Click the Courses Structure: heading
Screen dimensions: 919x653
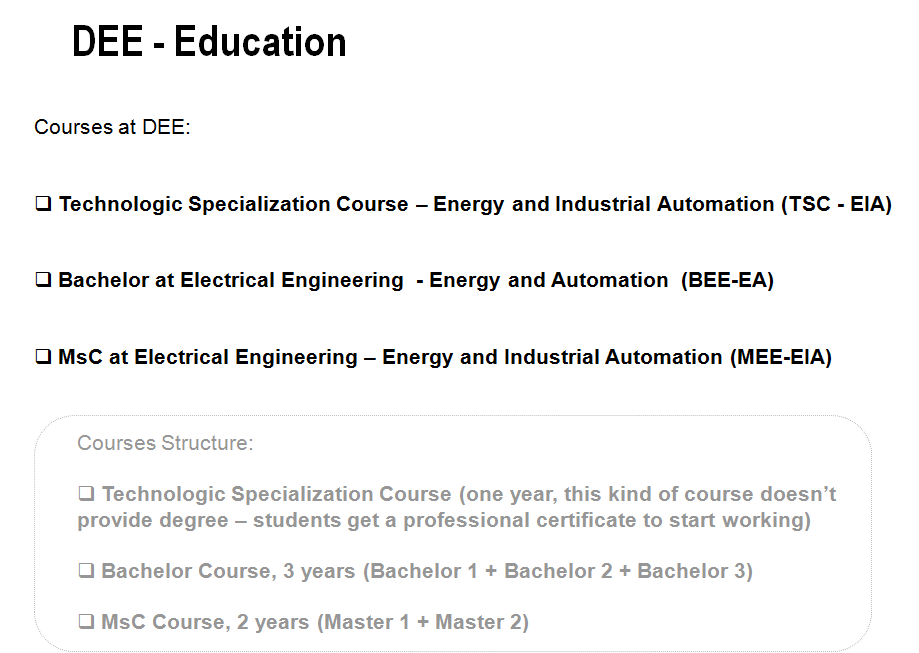pyautogui.click(x=165, y=443)
